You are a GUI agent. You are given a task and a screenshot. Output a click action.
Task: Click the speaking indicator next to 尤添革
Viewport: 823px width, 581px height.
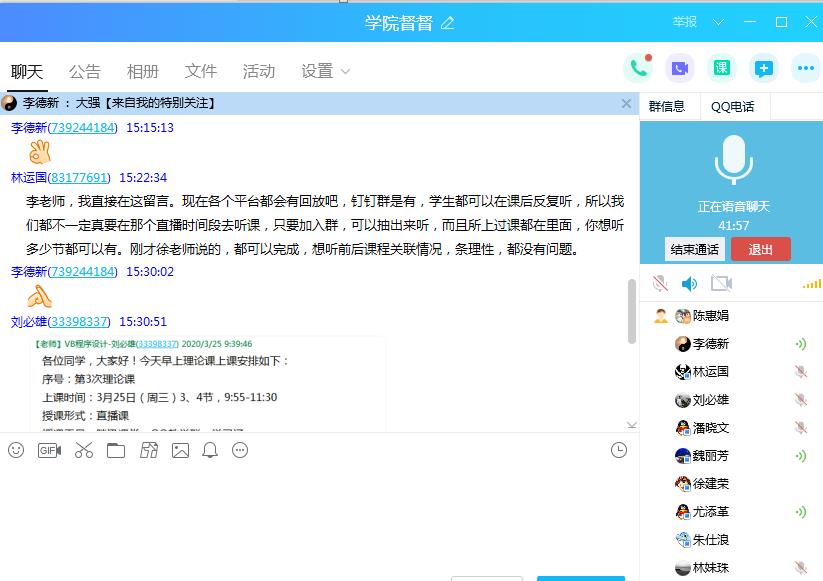click(x=800, y=512)
